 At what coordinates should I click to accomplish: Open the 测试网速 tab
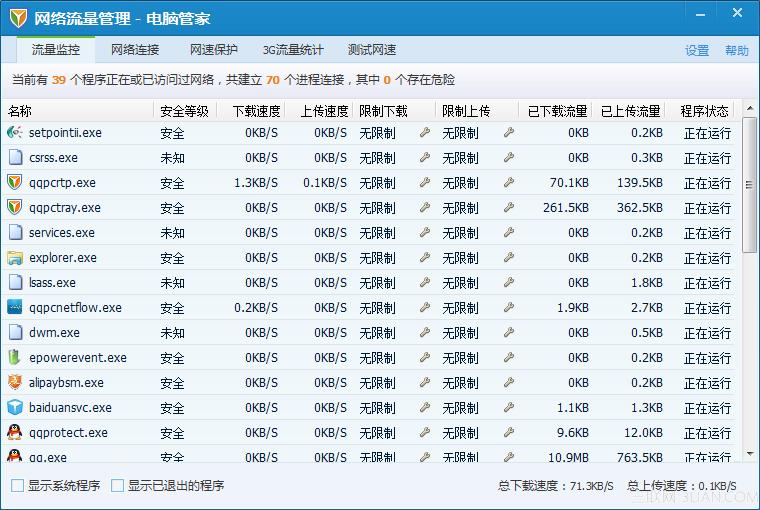pyautogui.click(x=372, y=49)
